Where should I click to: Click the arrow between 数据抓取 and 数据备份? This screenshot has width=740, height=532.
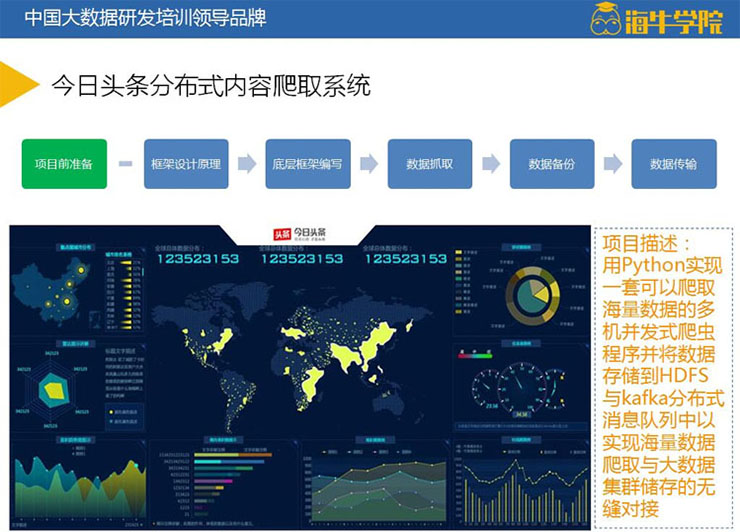[491, 164]
